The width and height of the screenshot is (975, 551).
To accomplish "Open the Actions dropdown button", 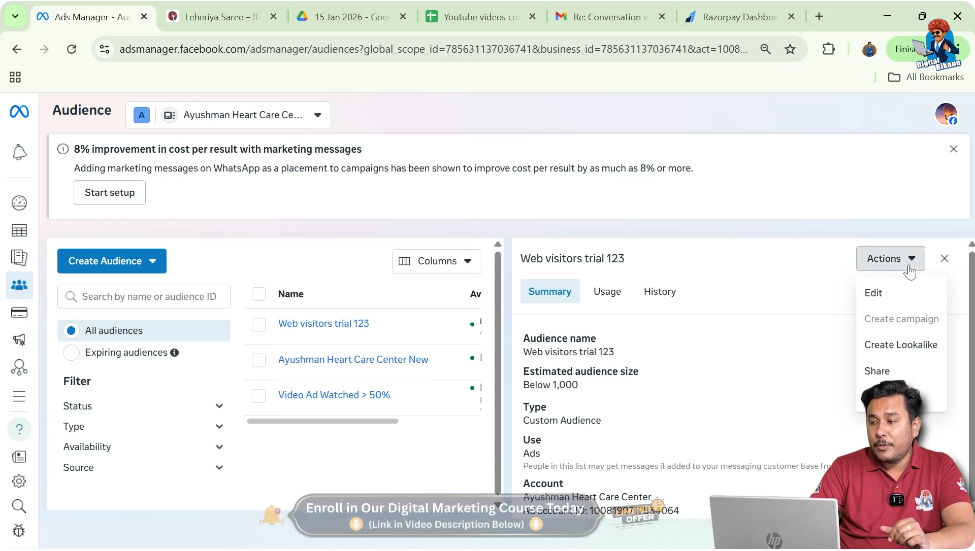I will 890,259.
